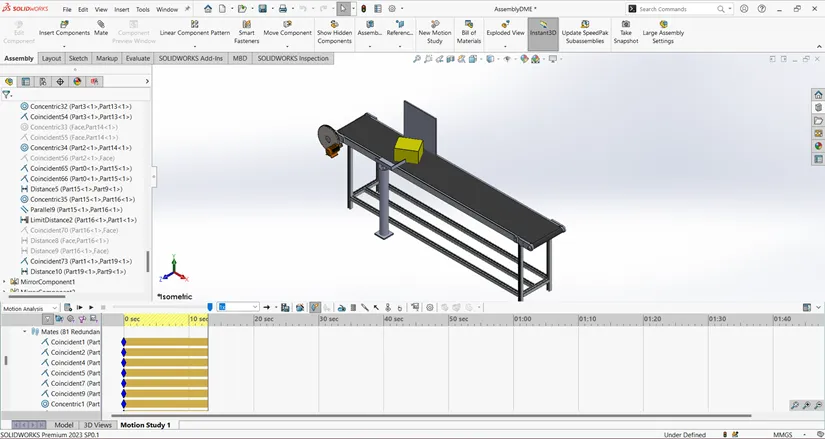Select the Bill of Materials icon
Viewport: 825px width, 439px height.
coord(468,24)
